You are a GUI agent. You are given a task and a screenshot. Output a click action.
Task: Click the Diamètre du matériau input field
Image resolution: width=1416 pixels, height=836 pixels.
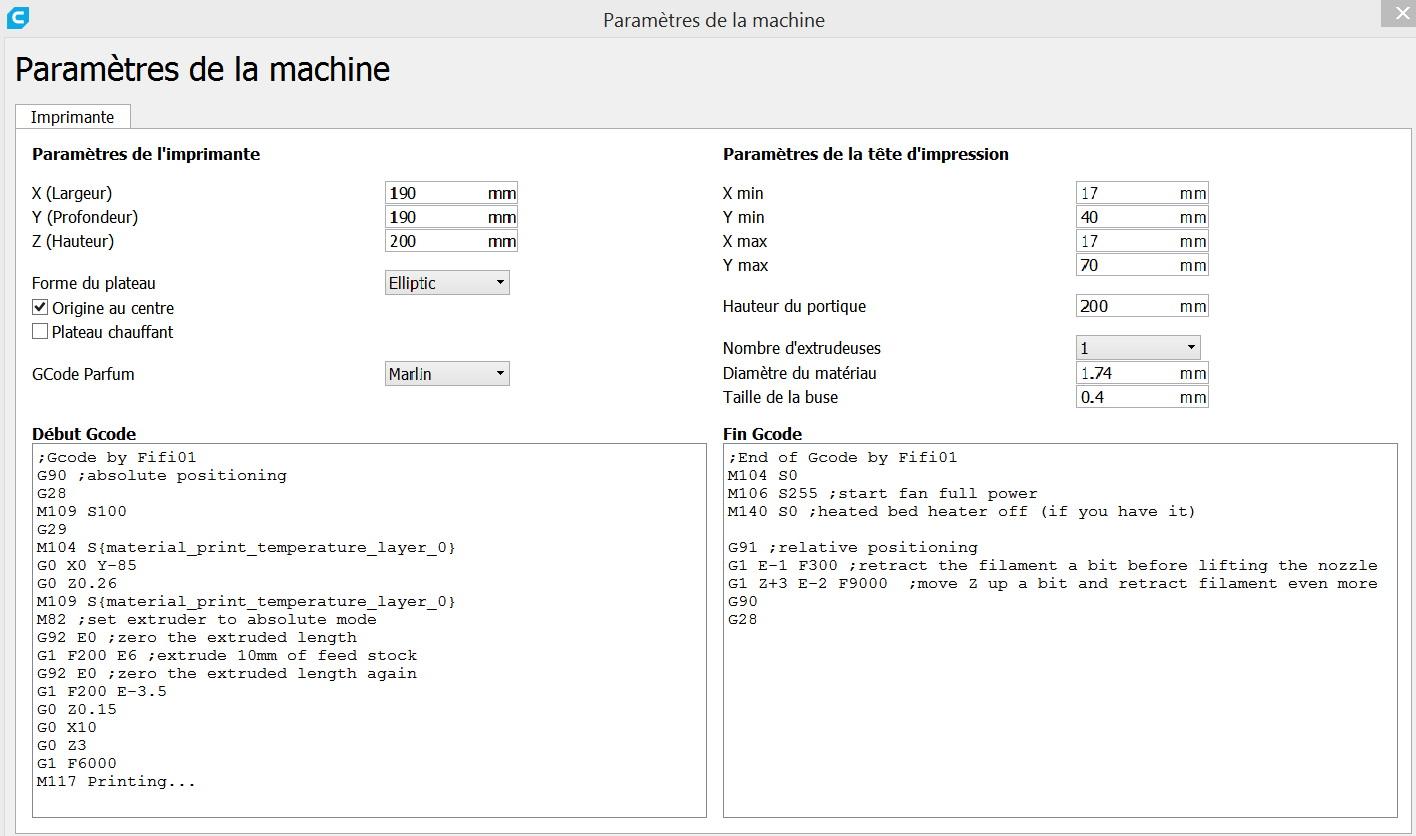[x=1142, y=373]
